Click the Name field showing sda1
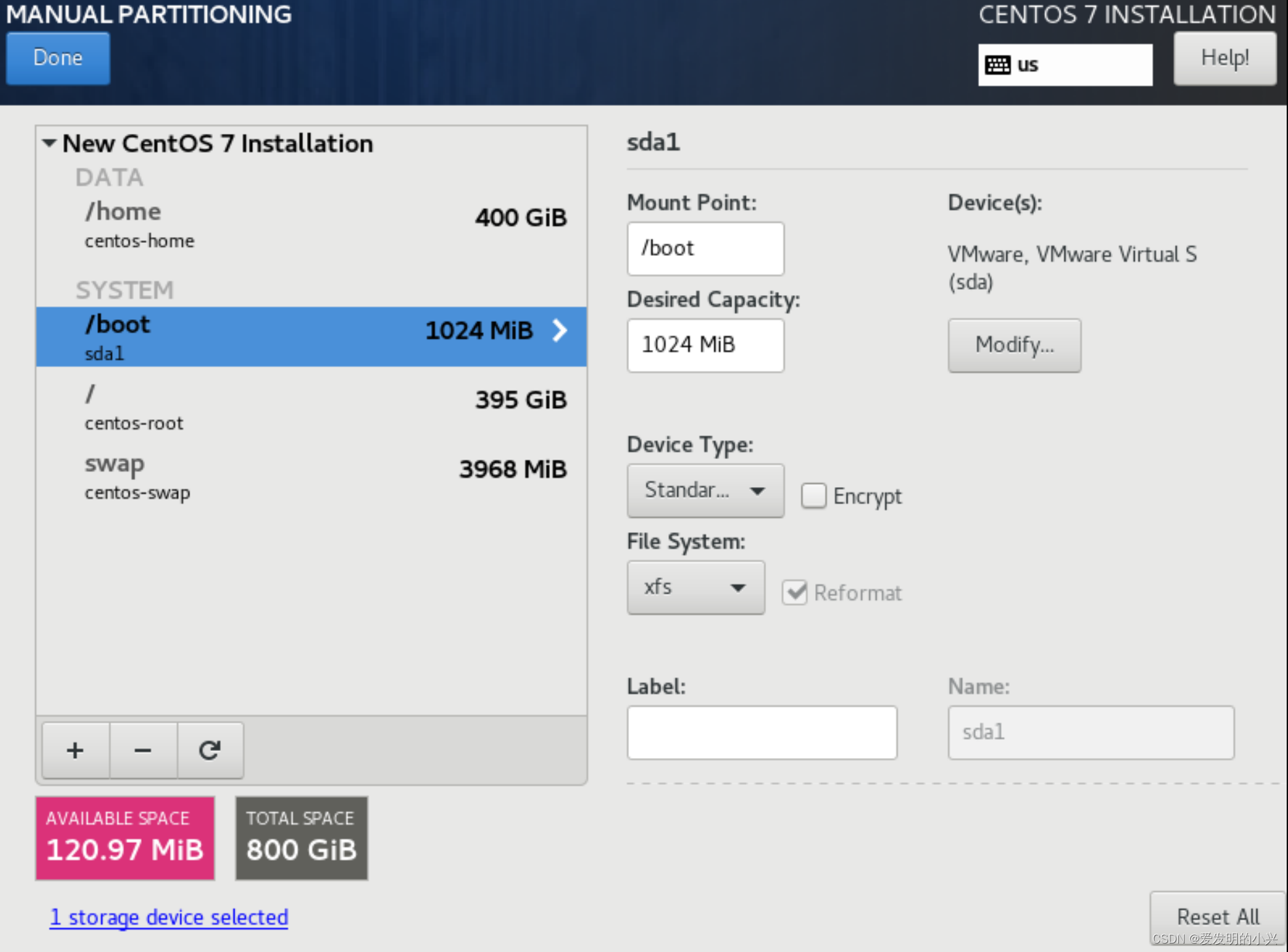 point(1091,733)
